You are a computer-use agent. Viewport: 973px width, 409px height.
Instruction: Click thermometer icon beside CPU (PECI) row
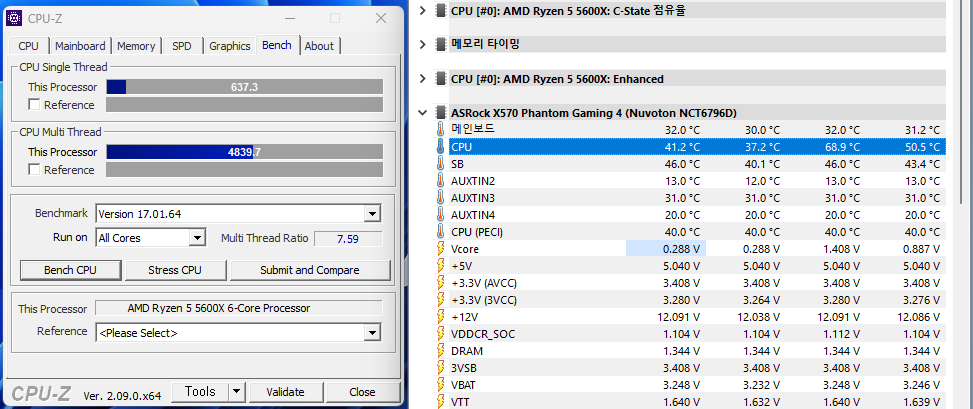pos(441,231)
